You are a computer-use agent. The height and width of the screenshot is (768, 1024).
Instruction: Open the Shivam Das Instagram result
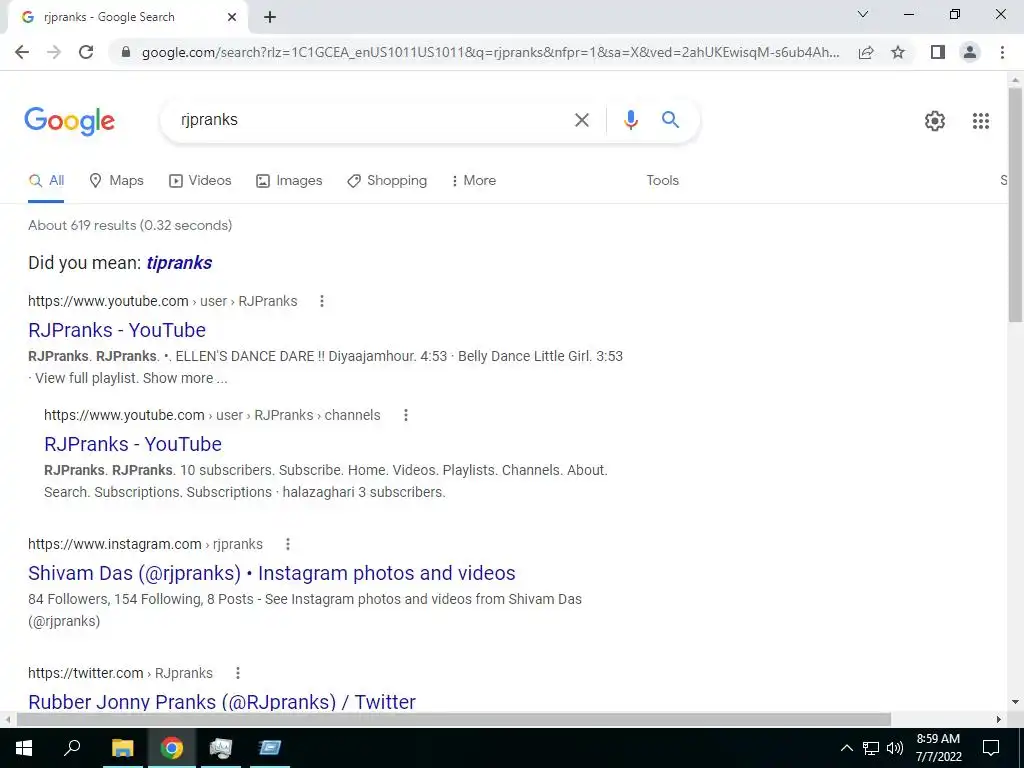[x=272, y=573]
